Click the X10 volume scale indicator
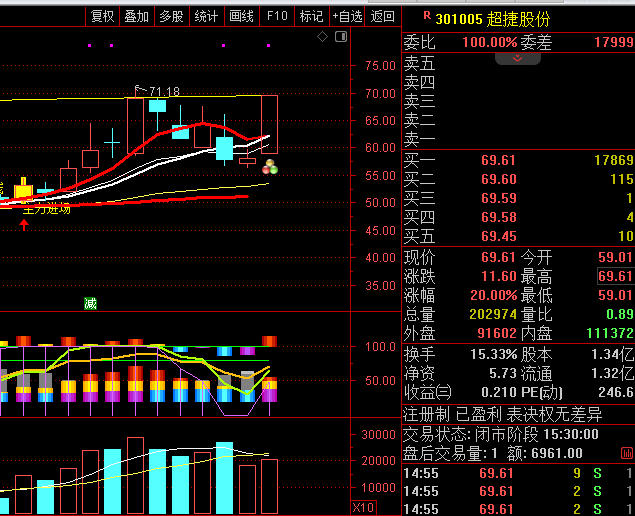635x516 pixels. point(364,508)
